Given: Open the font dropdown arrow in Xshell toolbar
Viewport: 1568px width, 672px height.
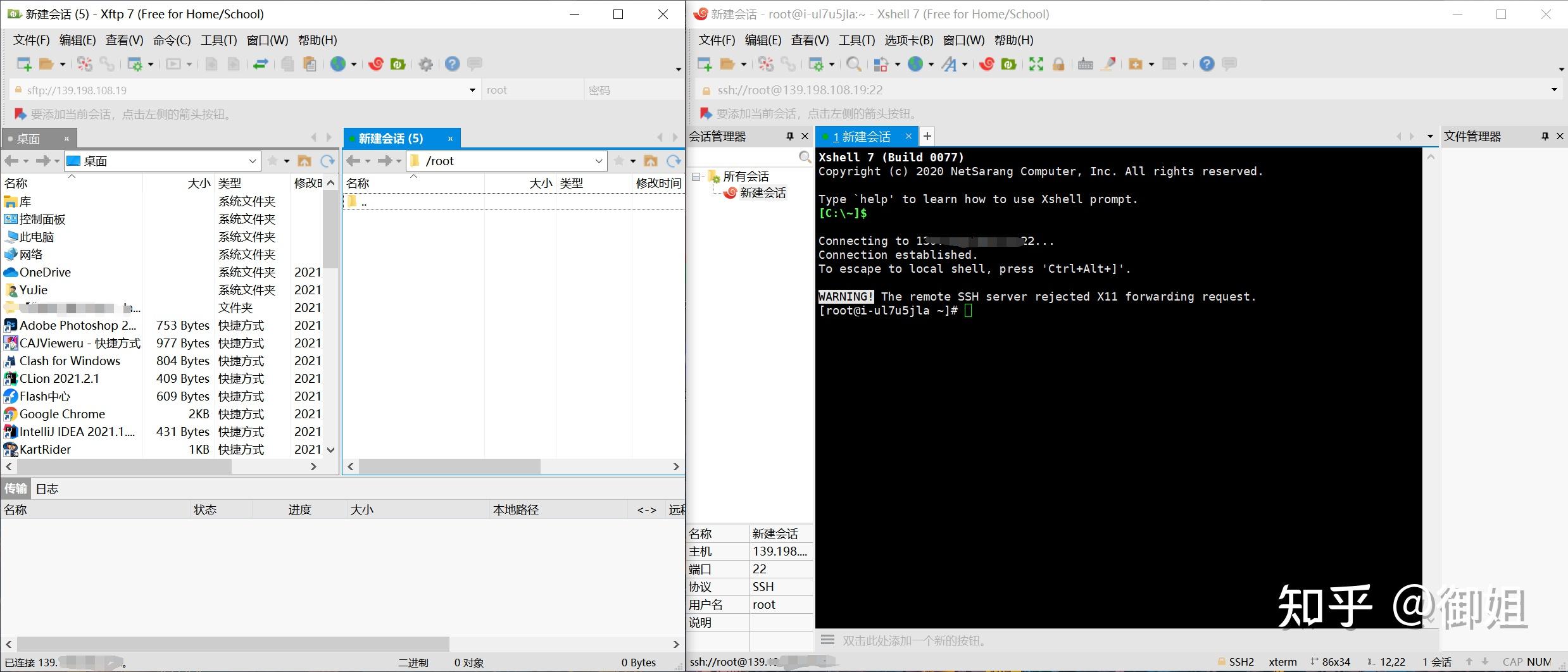Looking at the screenshot, I should tap(965, 64).
